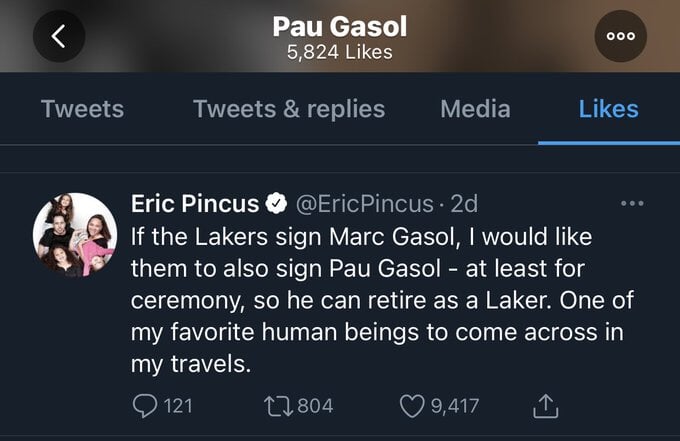View the 9,417 likes count
This screenshot has height=441, width=680.
[x=455, y=406]
